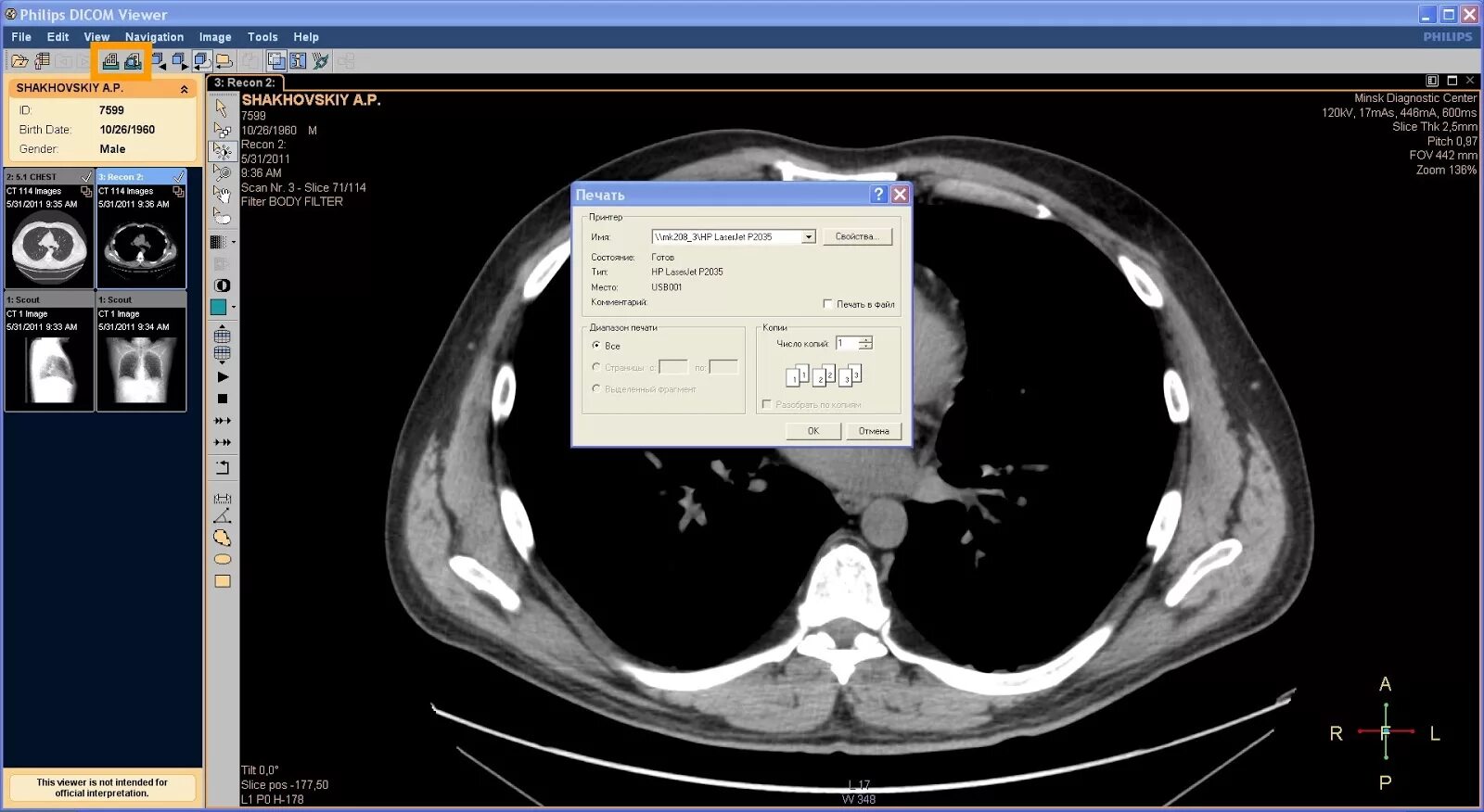Select the pan hand pointer tool
The image size is (1484, 812).
tap(223, 193)
